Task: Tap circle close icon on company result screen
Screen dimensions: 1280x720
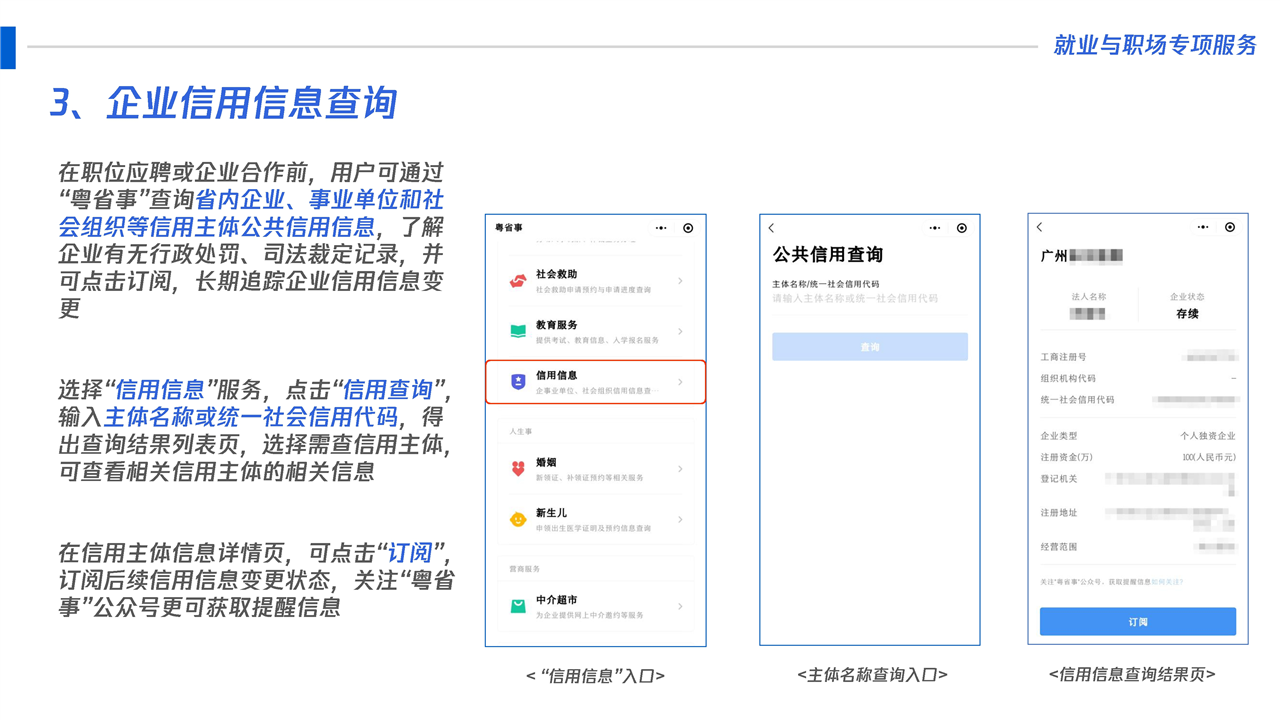Action: [1230, 227]
